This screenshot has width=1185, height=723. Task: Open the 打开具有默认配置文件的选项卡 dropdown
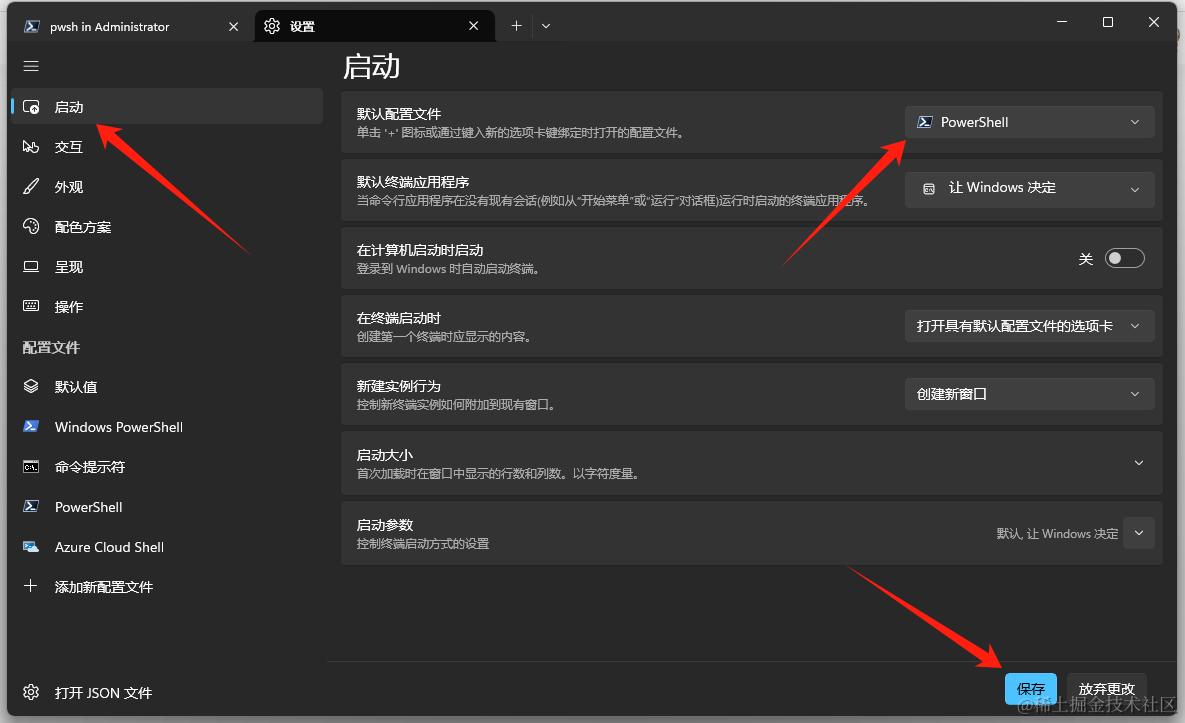pyautogui.click(x=1029, y=326)
